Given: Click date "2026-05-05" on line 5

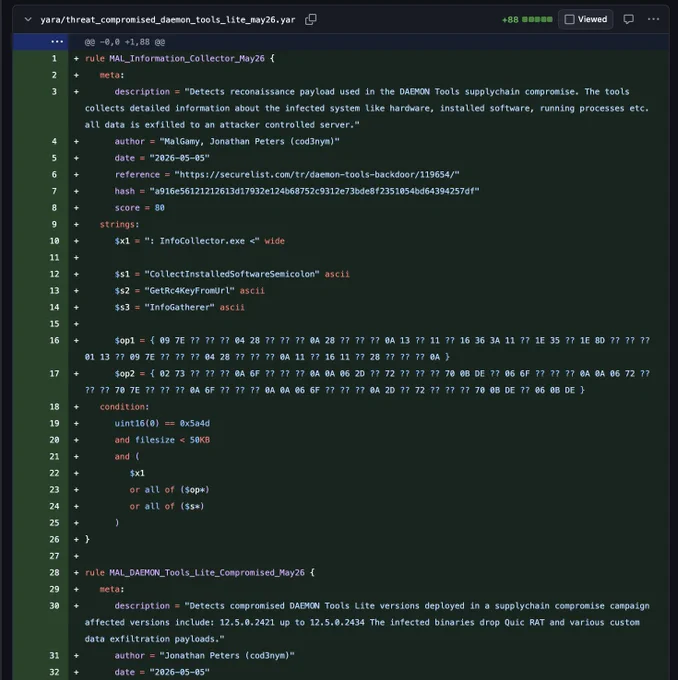Looking at the screenshot, I should tap(180, 158).
